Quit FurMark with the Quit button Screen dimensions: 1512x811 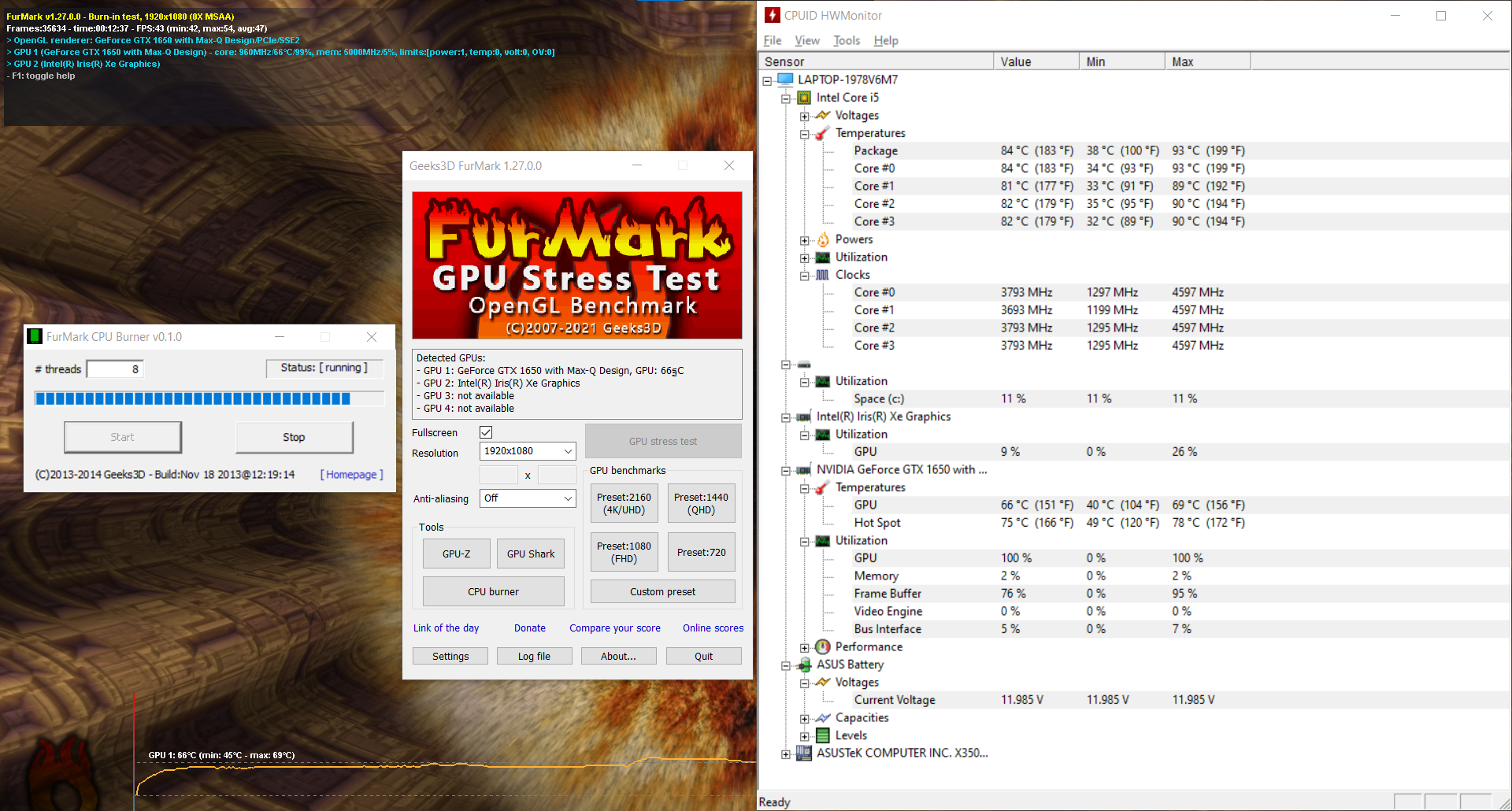(x=703, y=656)
